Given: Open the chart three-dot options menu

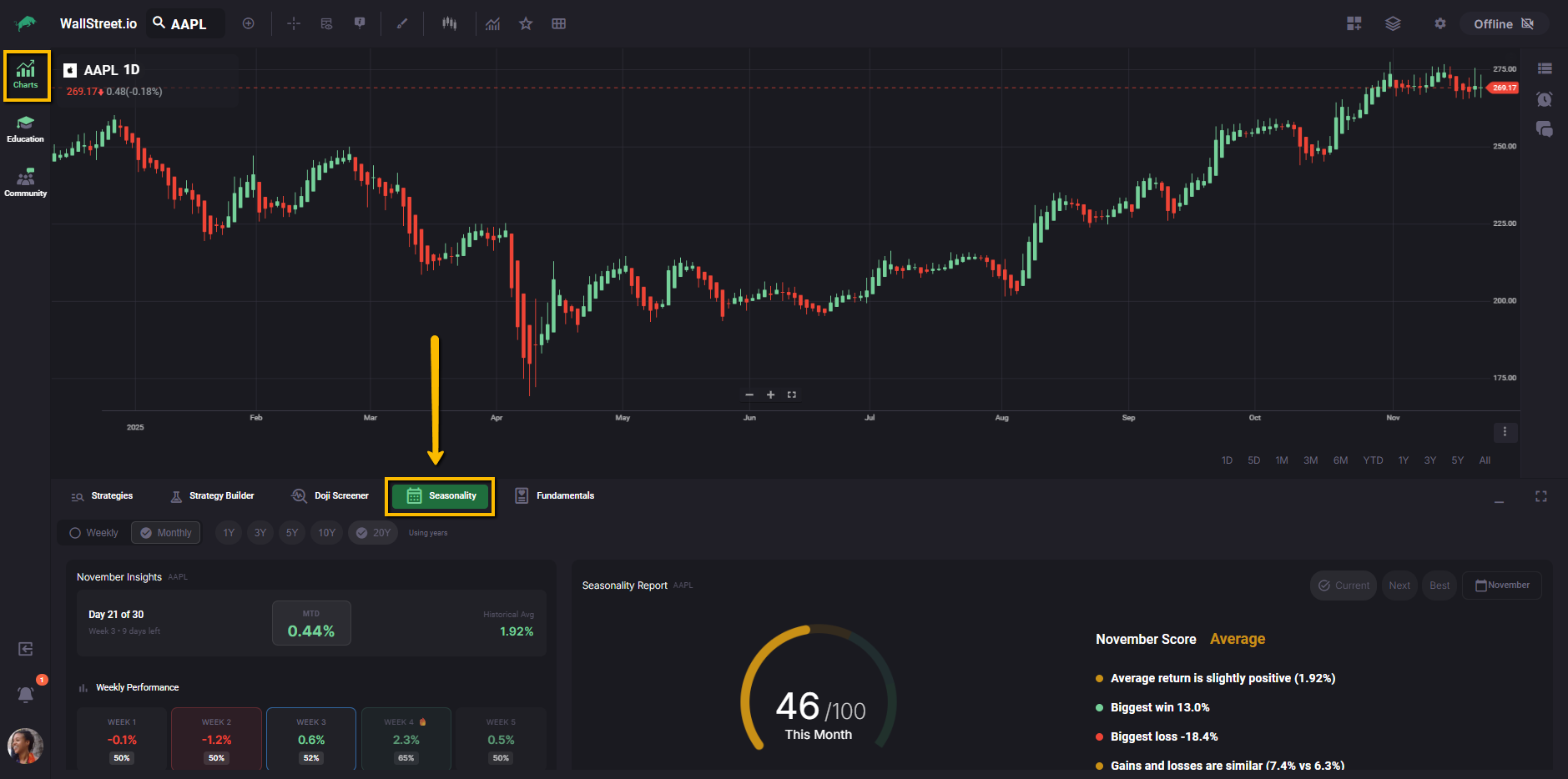Looking at the screenshot, I should pyautogui.click(x=1505, y=432).
